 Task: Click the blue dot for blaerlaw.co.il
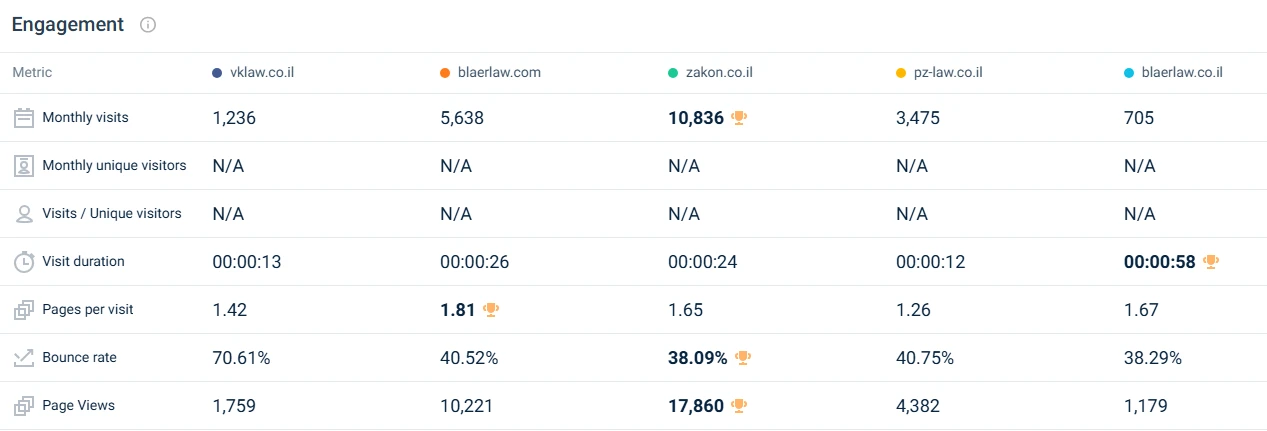coord(1129,73)
